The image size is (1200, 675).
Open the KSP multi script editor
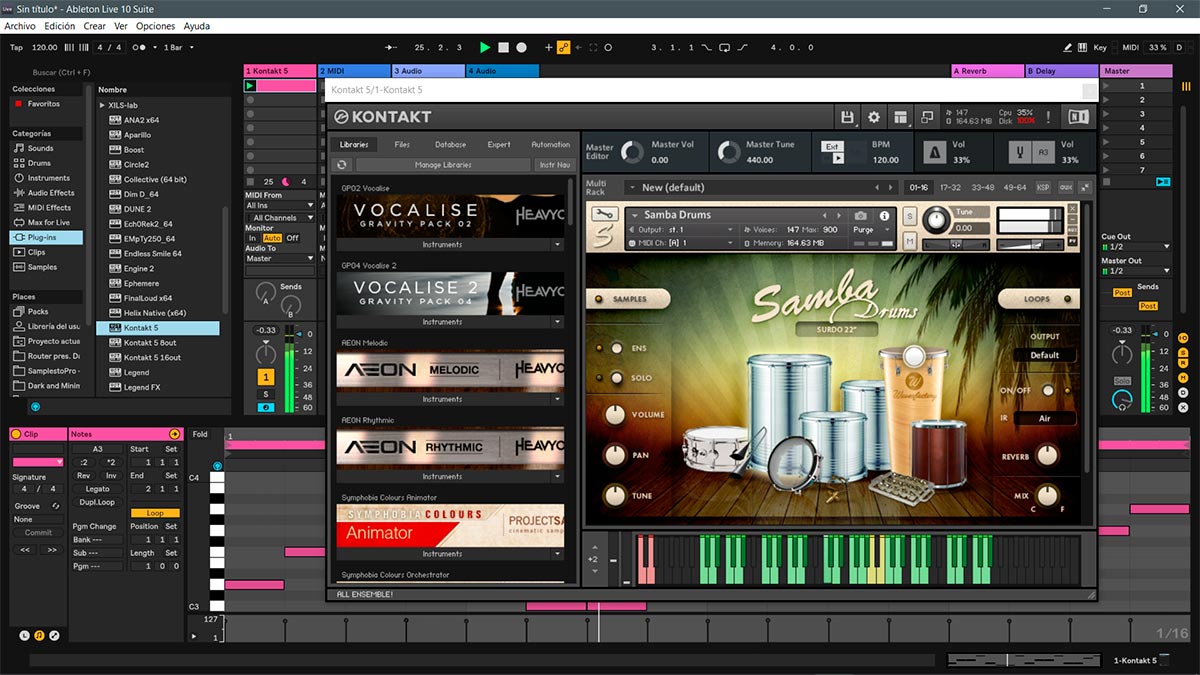pyautogui.click(x=1043, y=187)
